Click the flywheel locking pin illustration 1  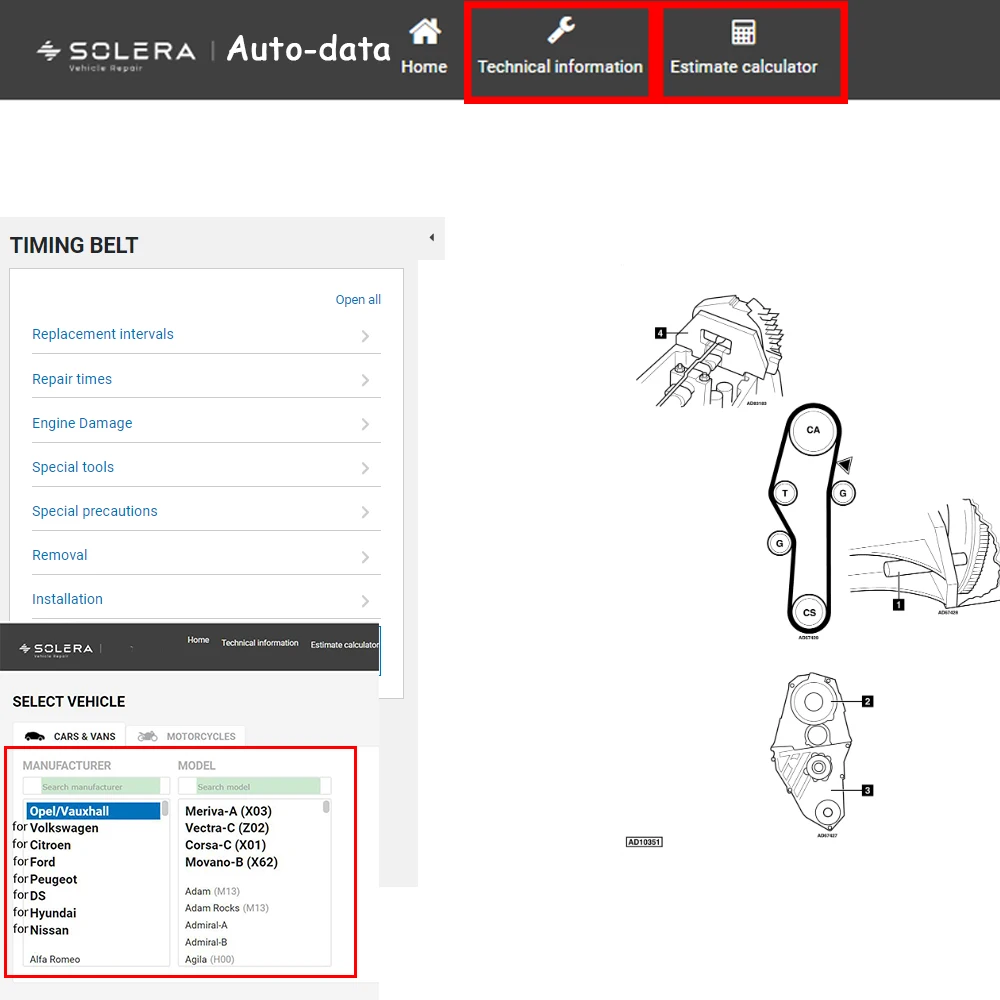click(923, 556)
